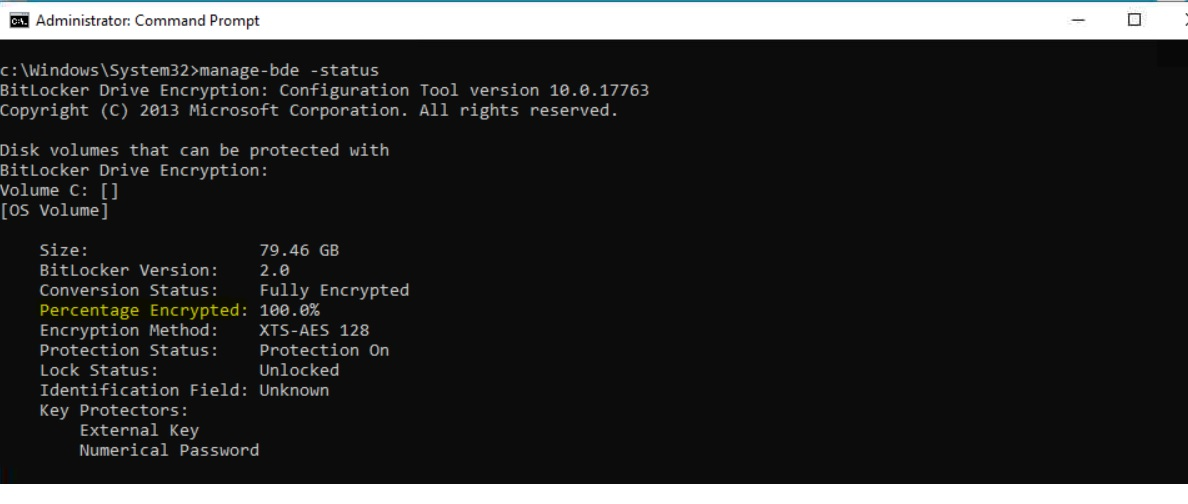Click the '100.0%' percentage value
Image resolution: width=1188 pixels, height=504 pixels.
pos(289,310)
